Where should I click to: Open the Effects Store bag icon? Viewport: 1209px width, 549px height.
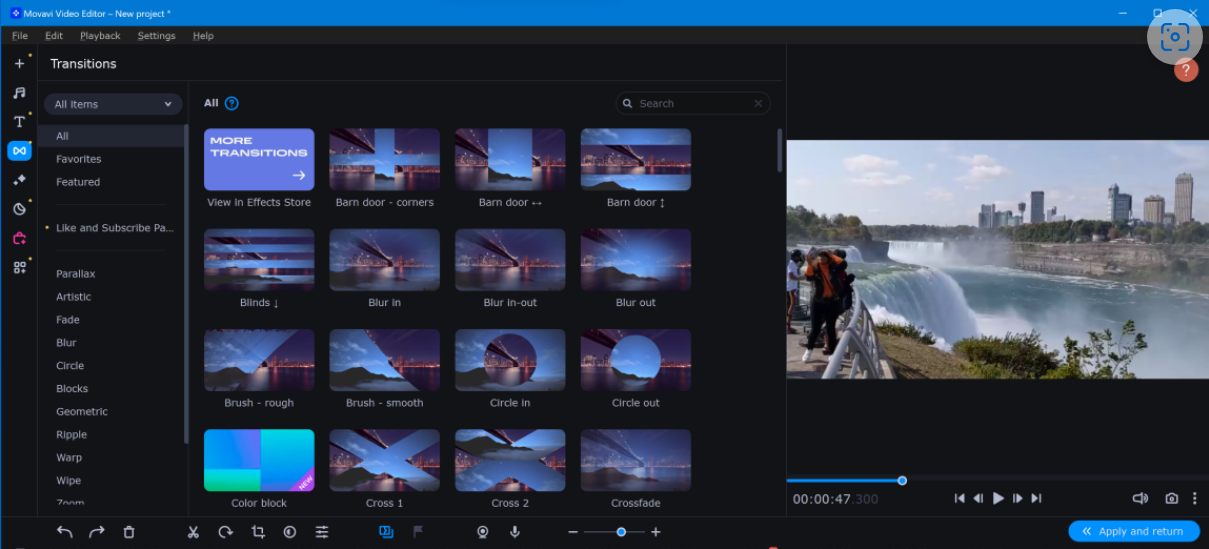pos(19,238)
